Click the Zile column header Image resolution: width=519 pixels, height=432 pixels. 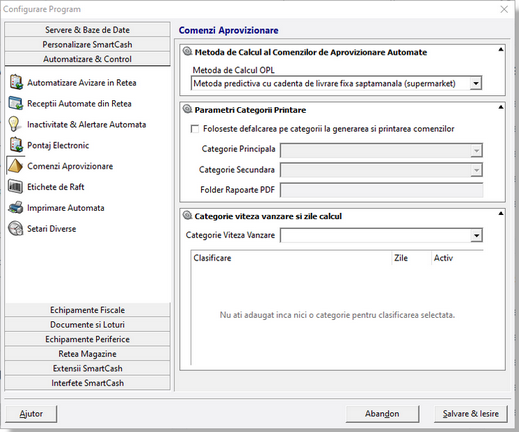[x=411, y=258]
